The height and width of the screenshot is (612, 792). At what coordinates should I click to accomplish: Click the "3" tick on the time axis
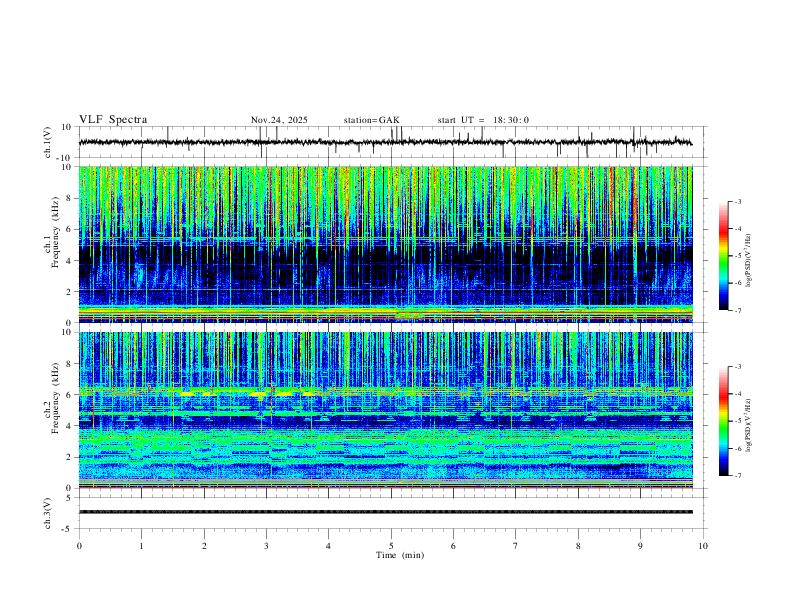coord(266,546)
